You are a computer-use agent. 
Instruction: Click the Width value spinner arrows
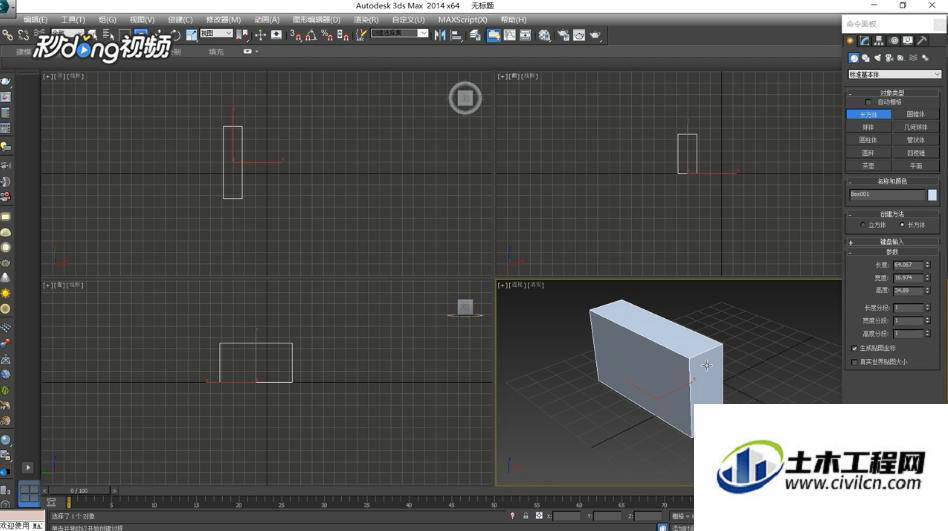(x=927, y=278)
